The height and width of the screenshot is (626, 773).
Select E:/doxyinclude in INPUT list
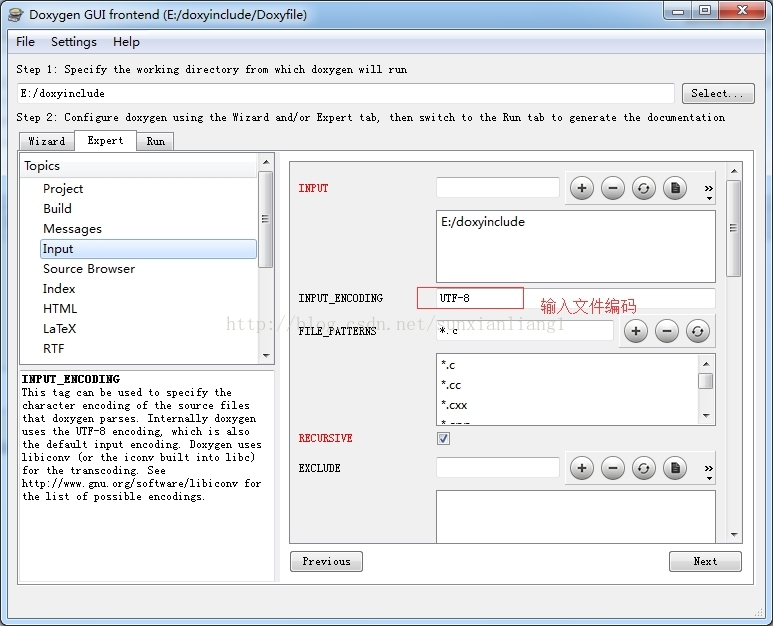click(483, 222)
